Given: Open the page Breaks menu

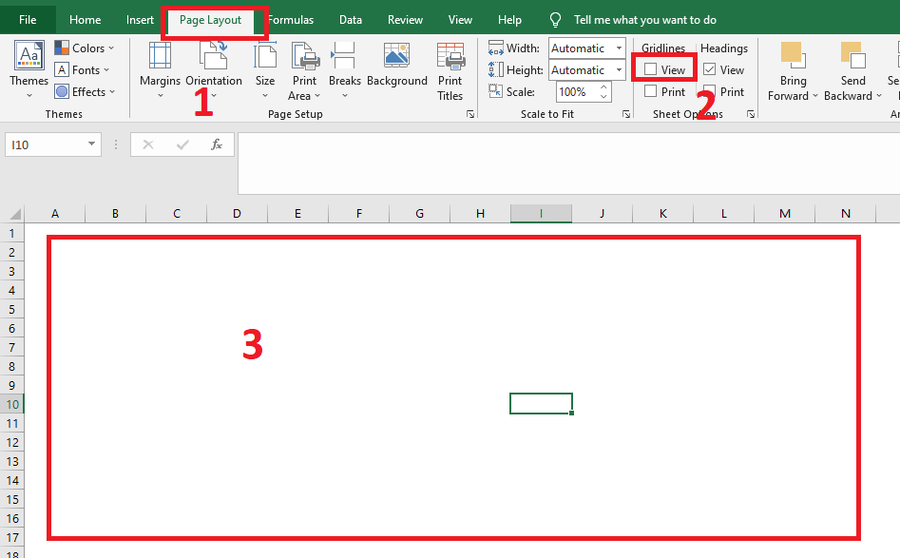Looking at the screenshot, I should coord(344,70).
